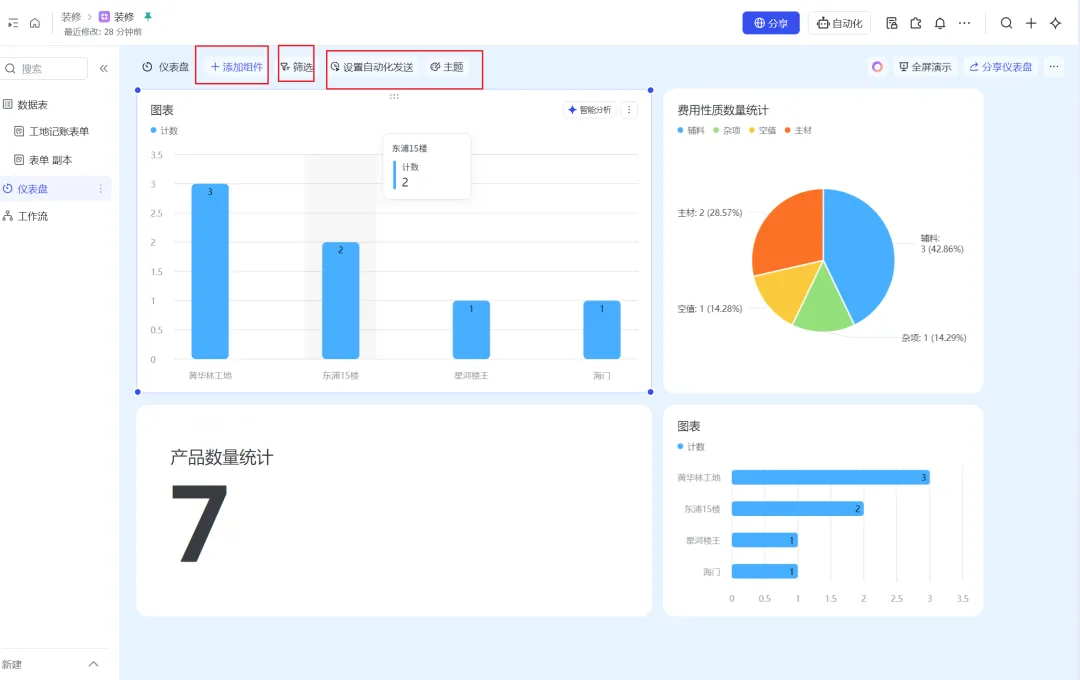Open the column chart's three-dot menu
This screenshot has height=680, width=1080.
pos(629,110)
